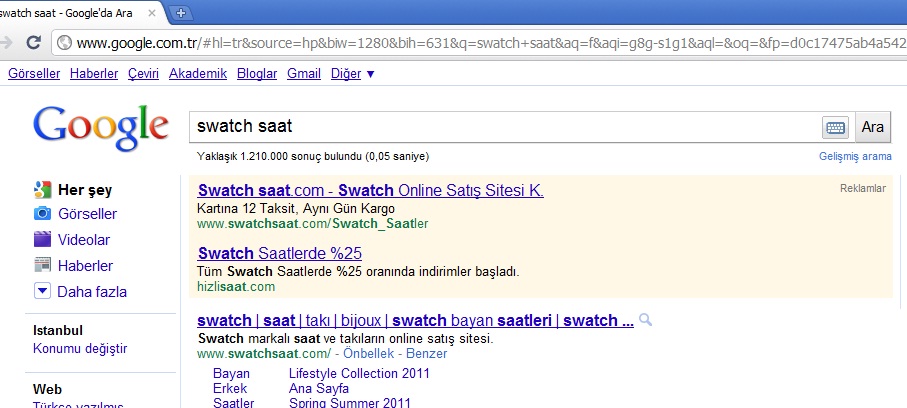907x408 pixels.
Task: Click the Her şey sidebar icon
Action: 42,189
